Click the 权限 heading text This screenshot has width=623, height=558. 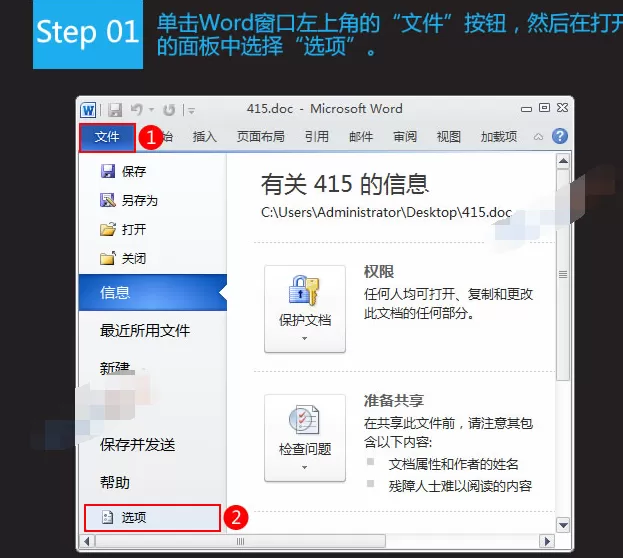coord(379,272)
